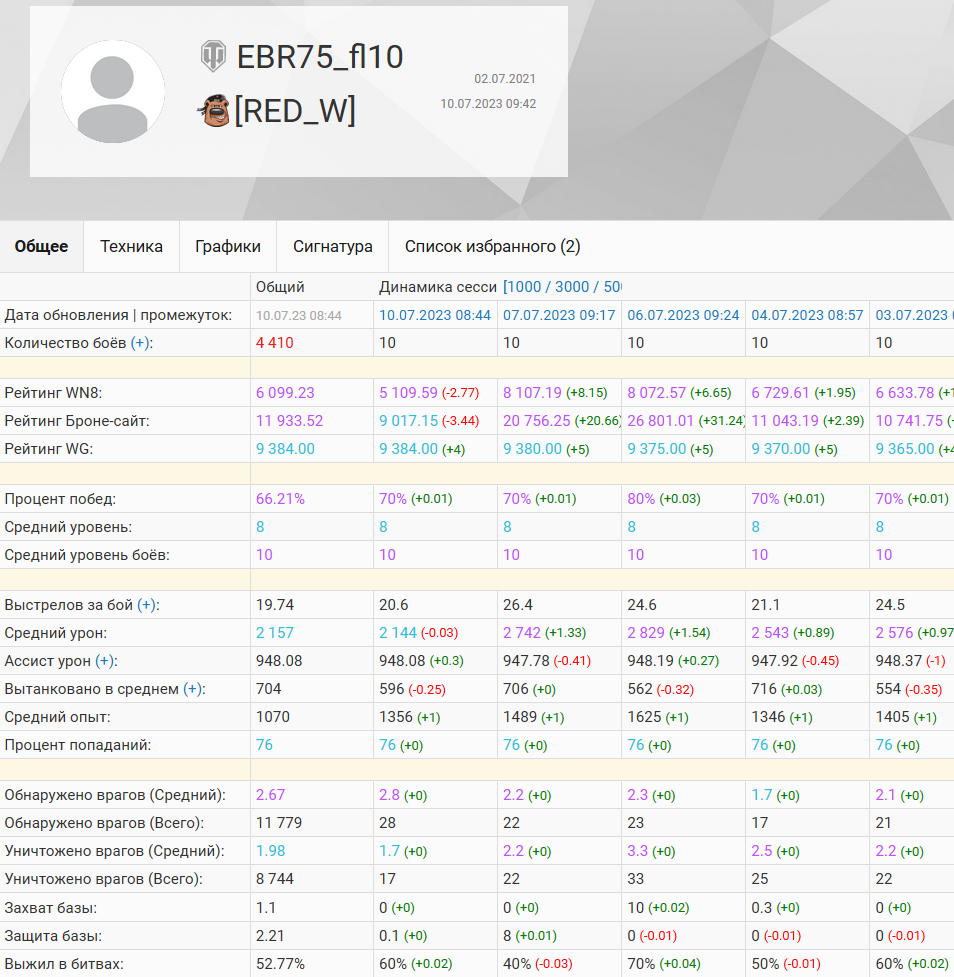Expand the plus next to Вытанковано в среднем
954x977 pixels.
coord(193,689)
